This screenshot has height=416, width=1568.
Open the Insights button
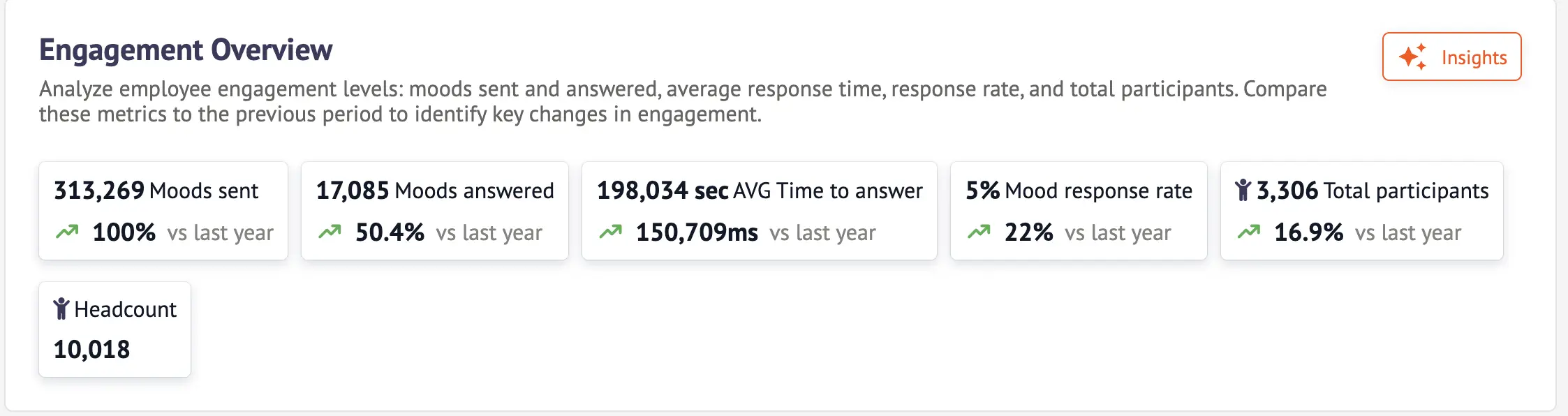pyautogui.click(x=1451, y=57)
